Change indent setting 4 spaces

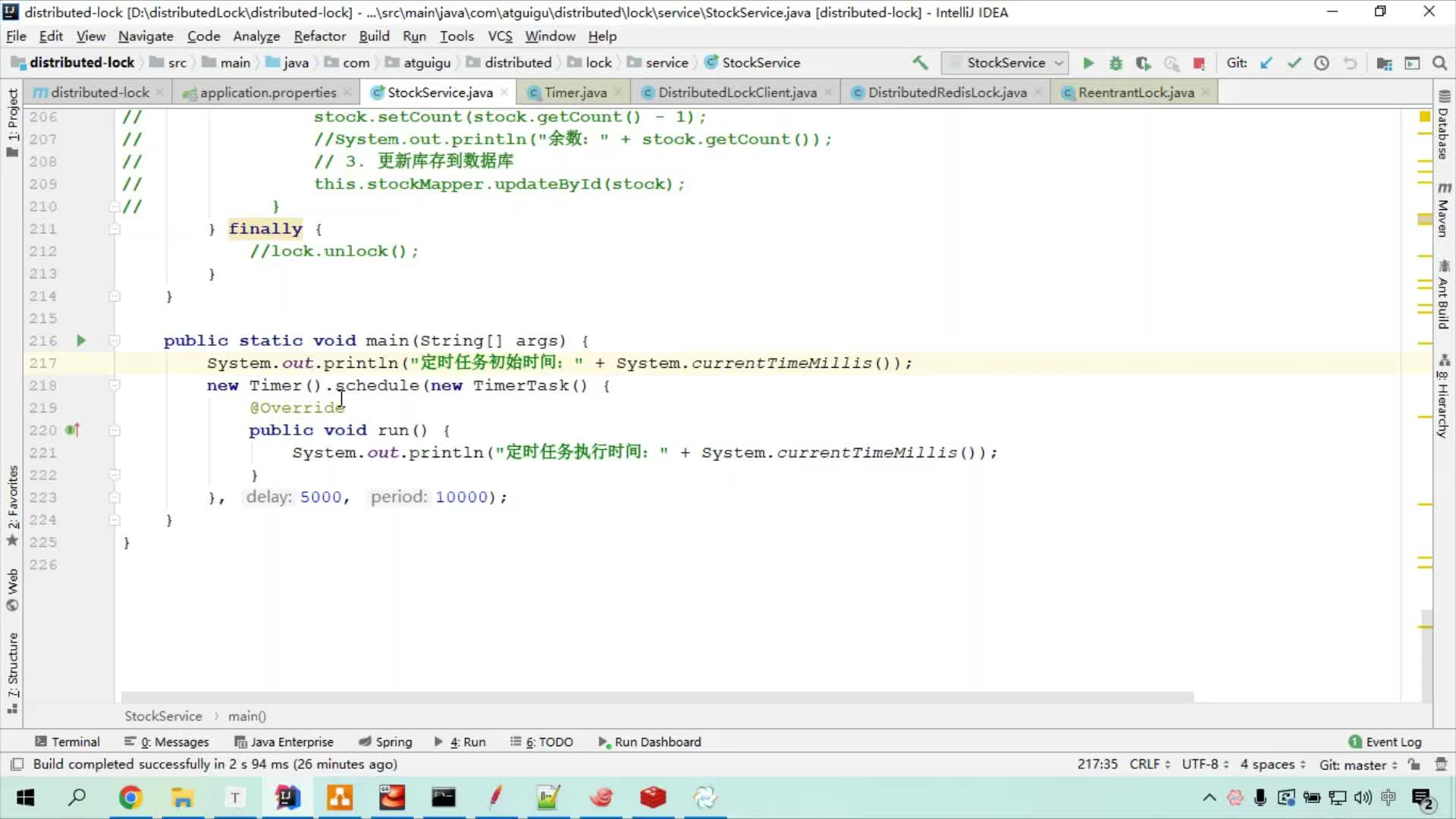[1272, 764]
